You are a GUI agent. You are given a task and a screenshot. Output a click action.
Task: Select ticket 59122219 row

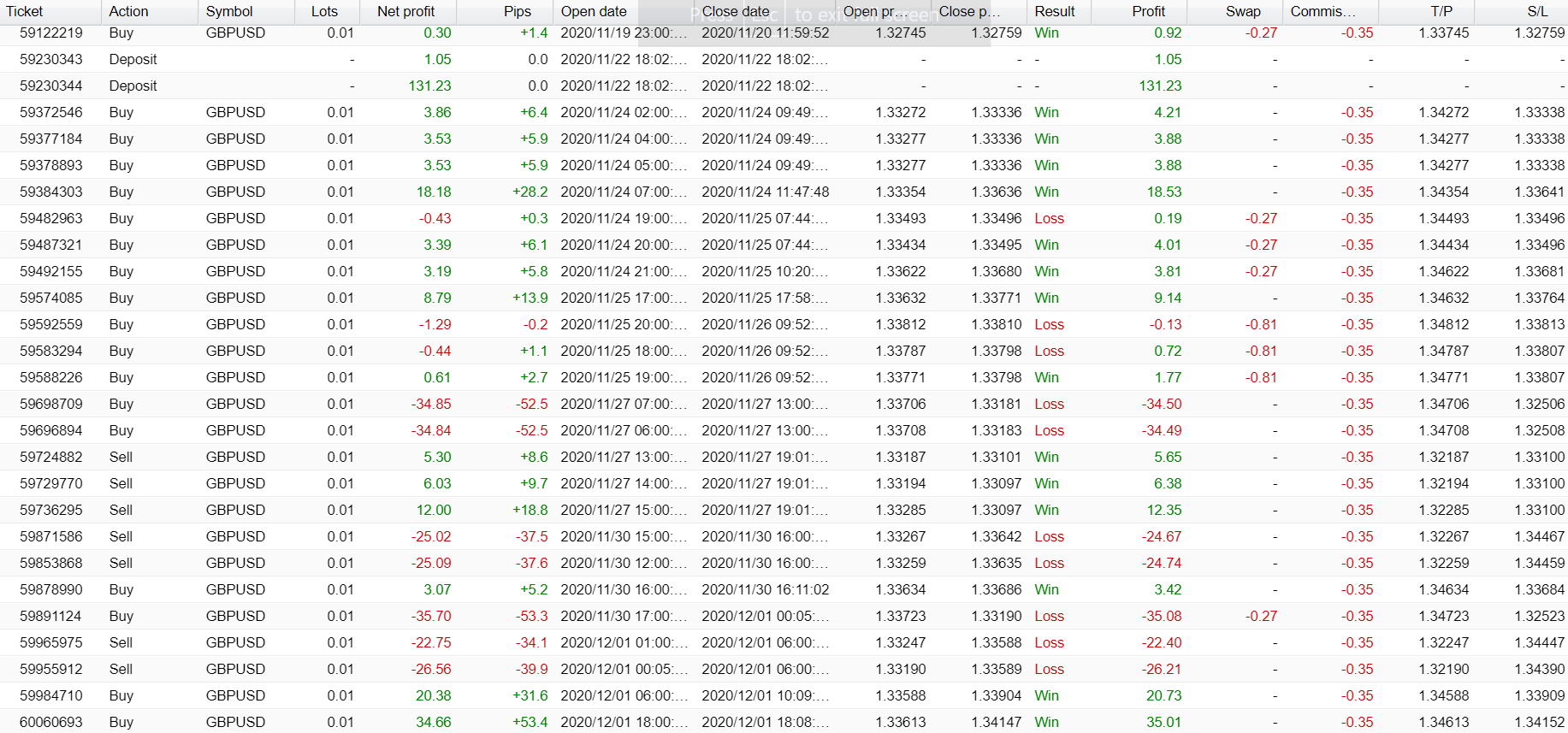point(784,33)
